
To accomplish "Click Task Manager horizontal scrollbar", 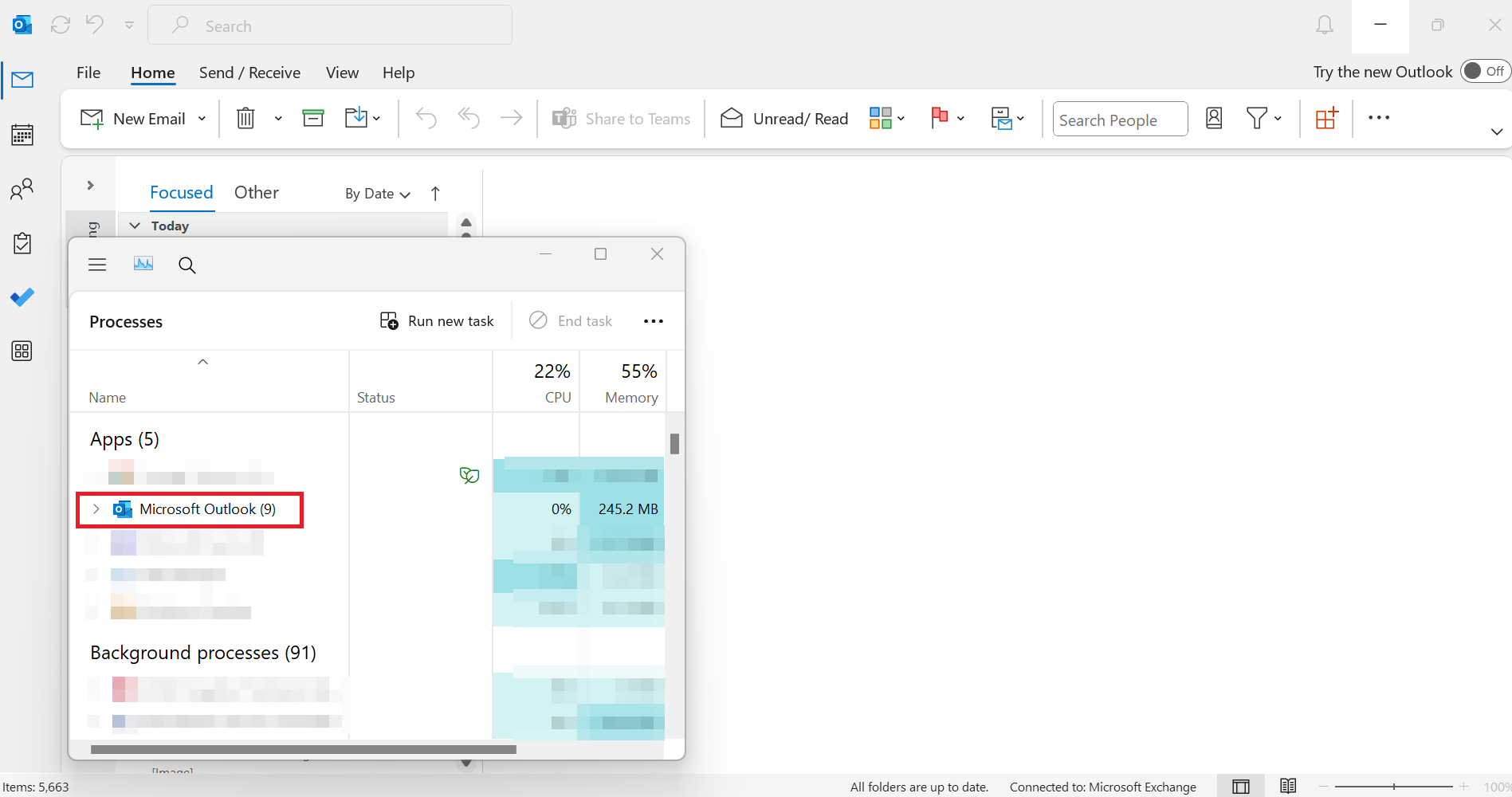I will pos(304,749).
